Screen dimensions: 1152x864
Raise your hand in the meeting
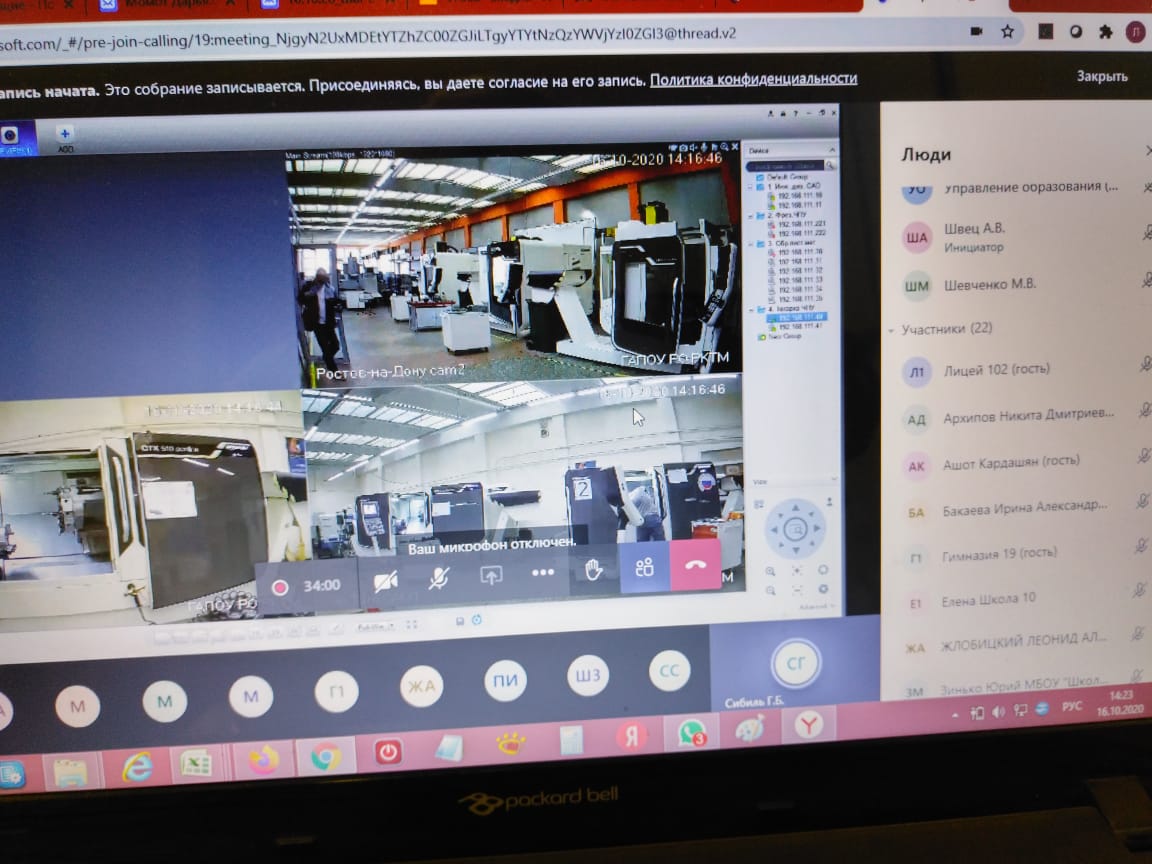(x=594, y=569)
